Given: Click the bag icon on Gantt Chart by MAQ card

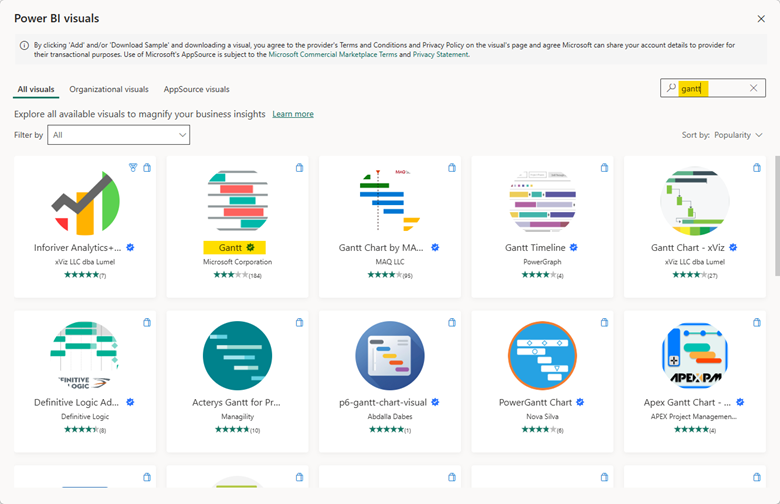Looking at the screenshot, I should point(452,168).
